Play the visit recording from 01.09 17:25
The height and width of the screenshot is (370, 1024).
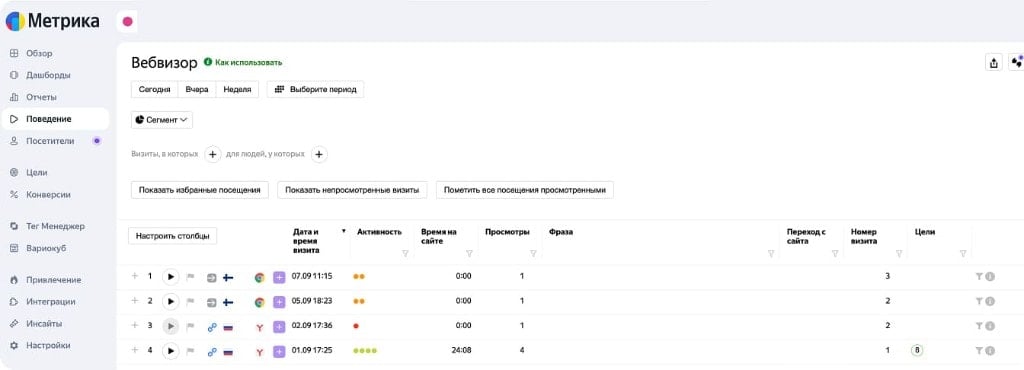pyautogui.click(x=170, y=351)
